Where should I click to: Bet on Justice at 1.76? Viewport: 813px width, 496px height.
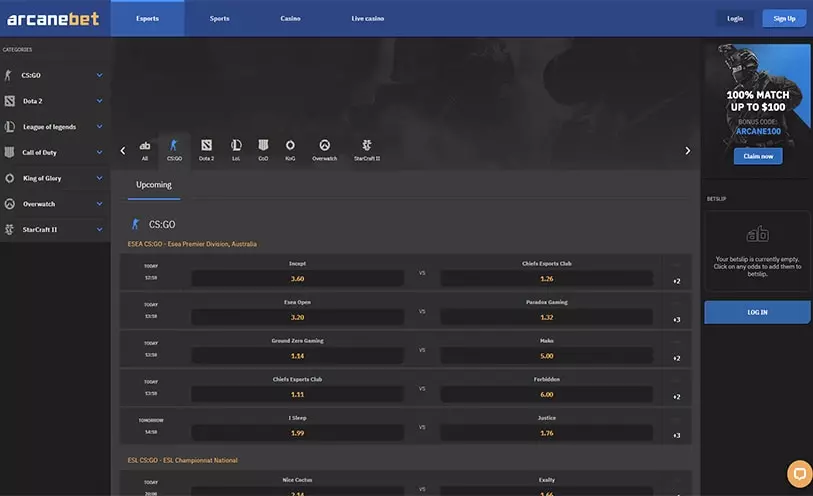pos(546,433)
